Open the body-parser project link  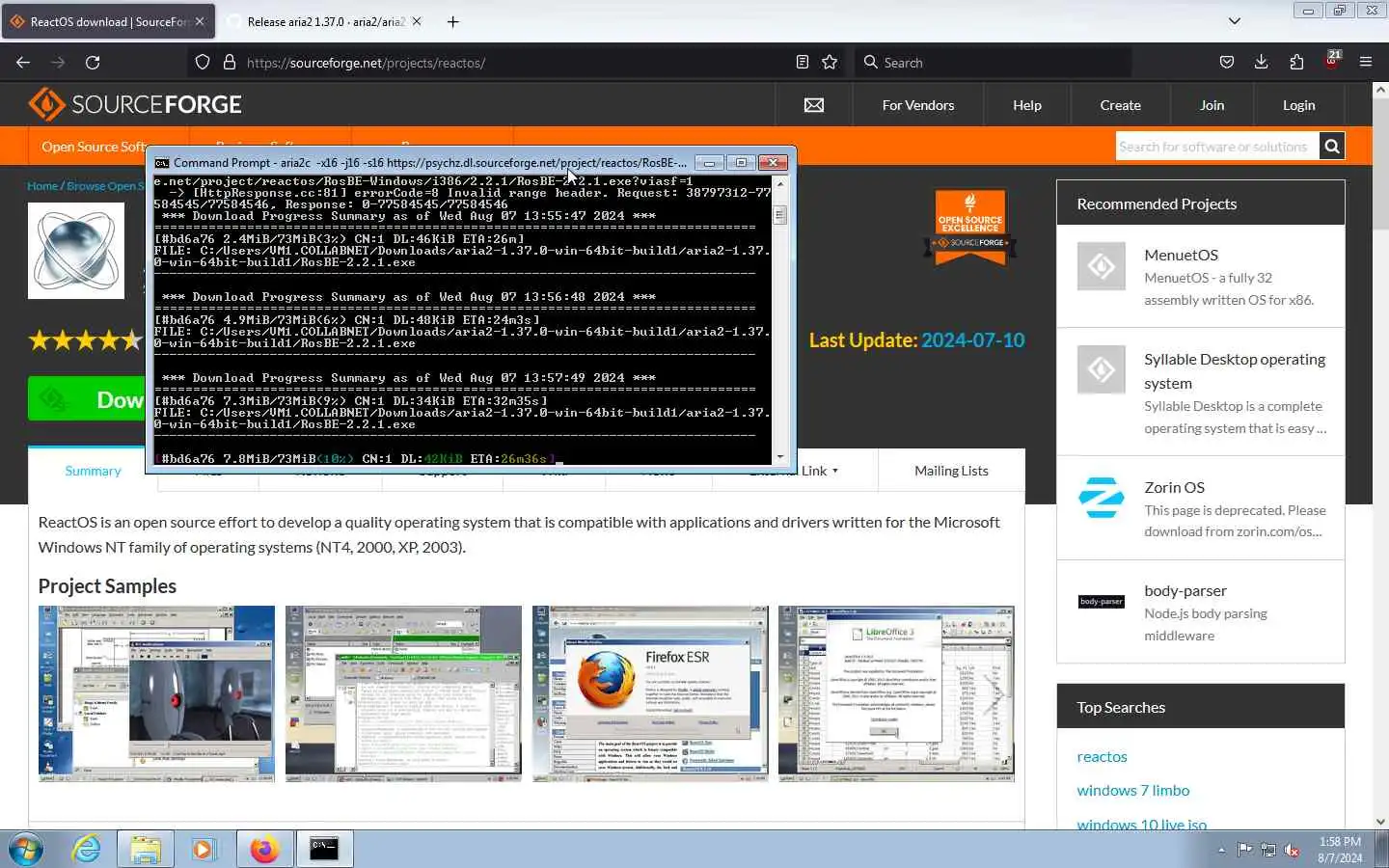click(1185, 590)
